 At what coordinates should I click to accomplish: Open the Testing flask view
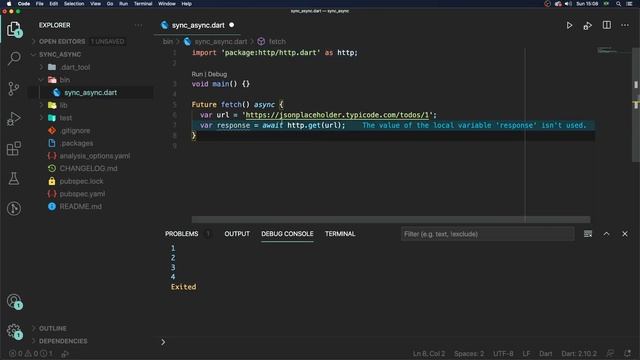point(14,178)
